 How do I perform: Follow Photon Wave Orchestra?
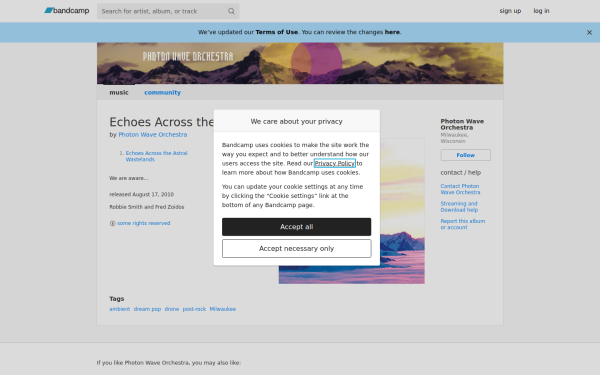coord(465,155)
